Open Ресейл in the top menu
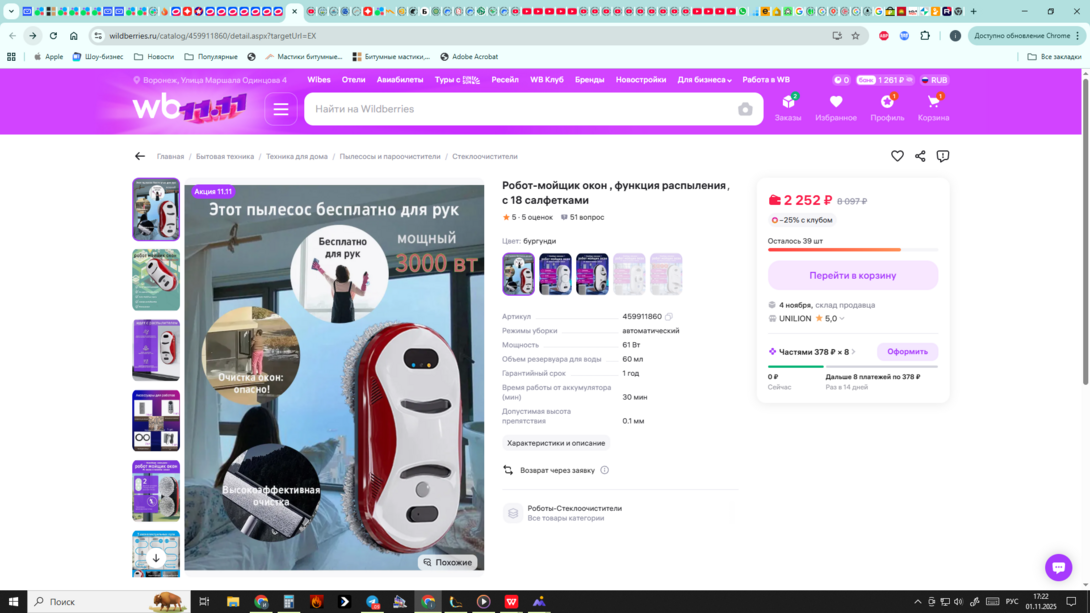Image resolution: width=1090 pixels, height=613 pixels. click(x=505, y=80)
